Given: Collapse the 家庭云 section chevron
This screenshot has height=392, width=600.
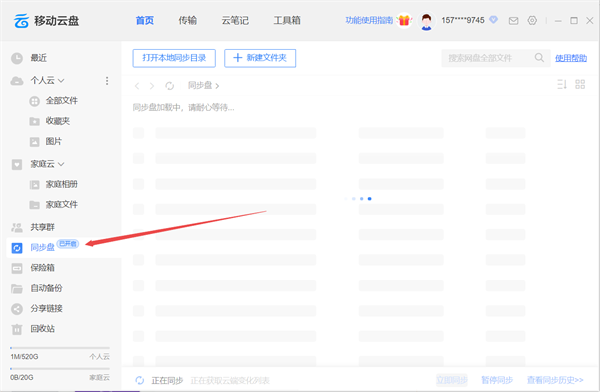Looking at the screenshot, I should 61,164.
